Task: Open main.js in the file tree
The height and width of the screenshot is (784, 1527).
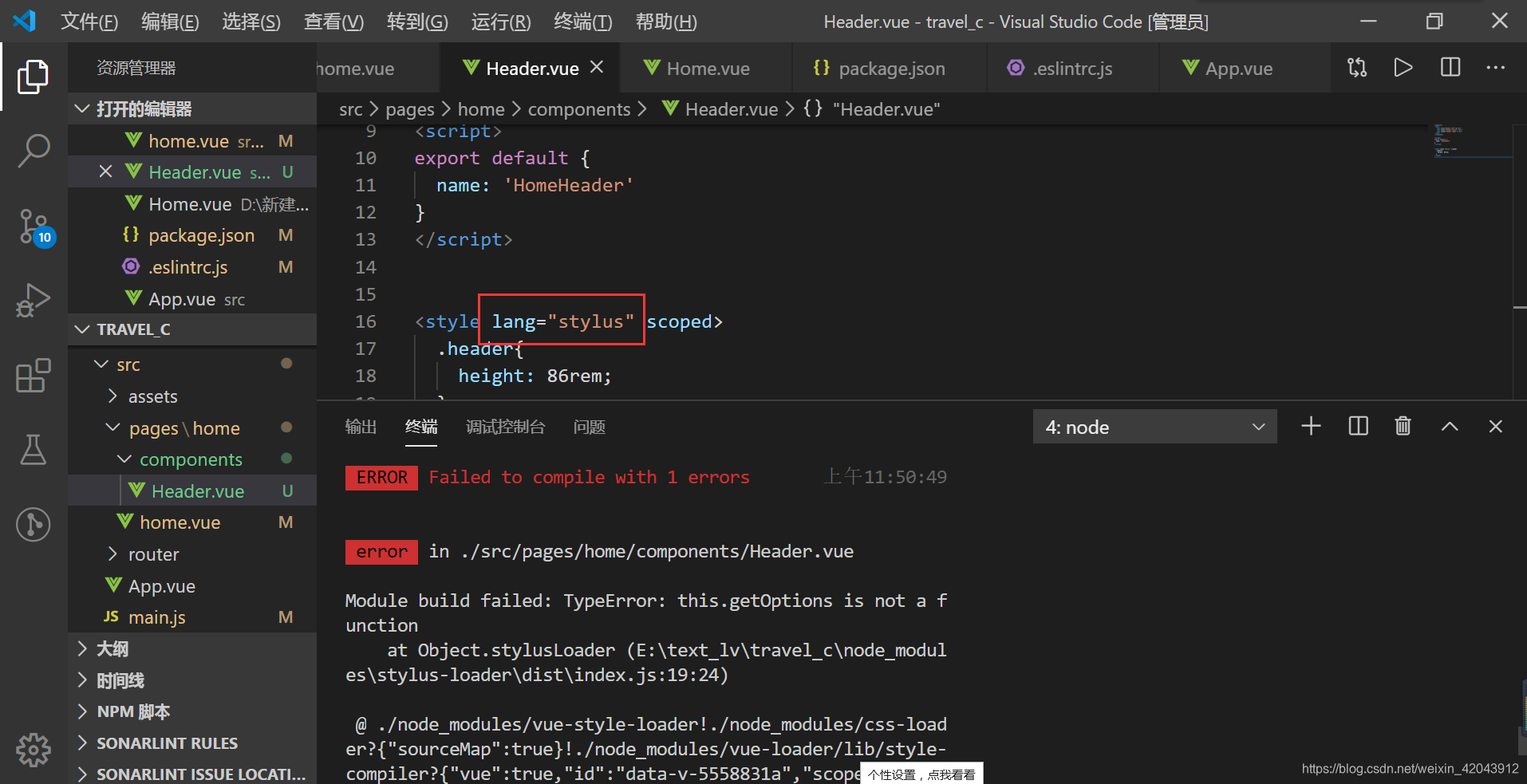Action: pyautogui.click(x=192, y=617)
